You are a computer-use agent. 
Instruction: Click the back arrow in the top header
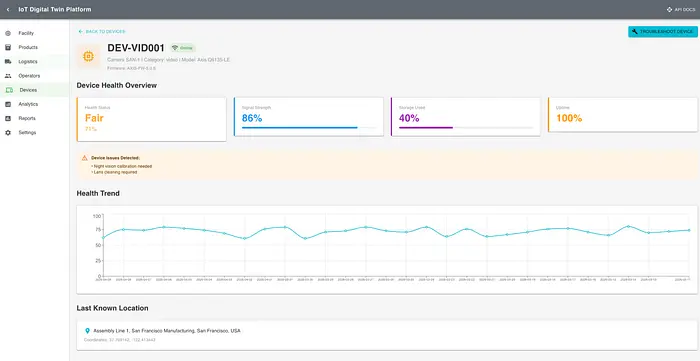(x=8, y=9)
